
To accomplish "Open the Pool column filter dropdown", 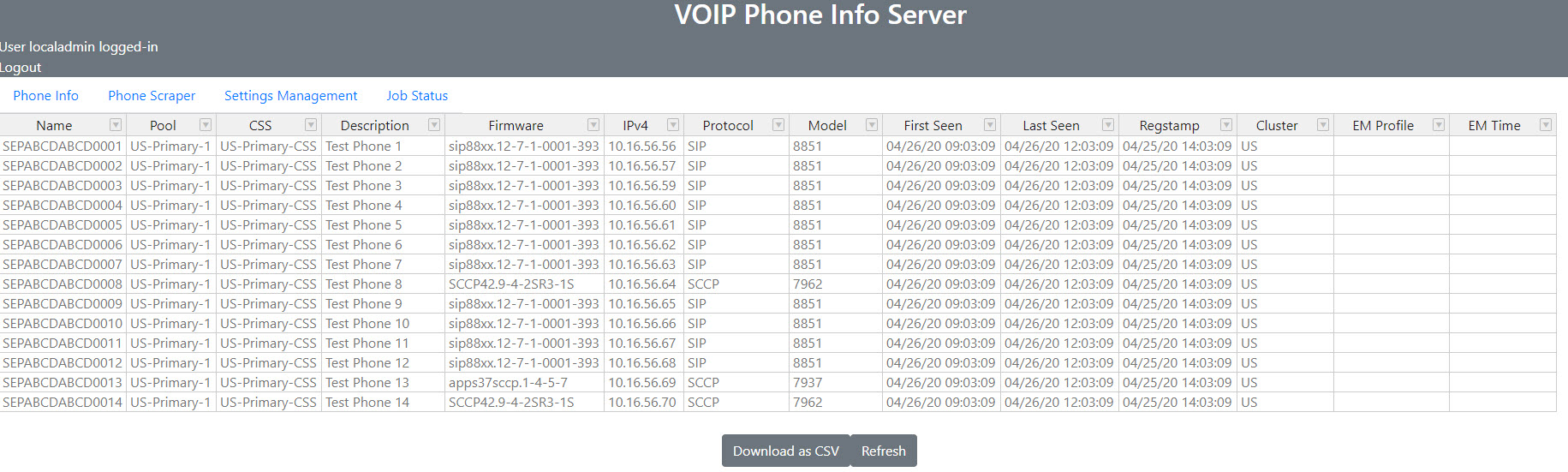I will coord(206,125).
